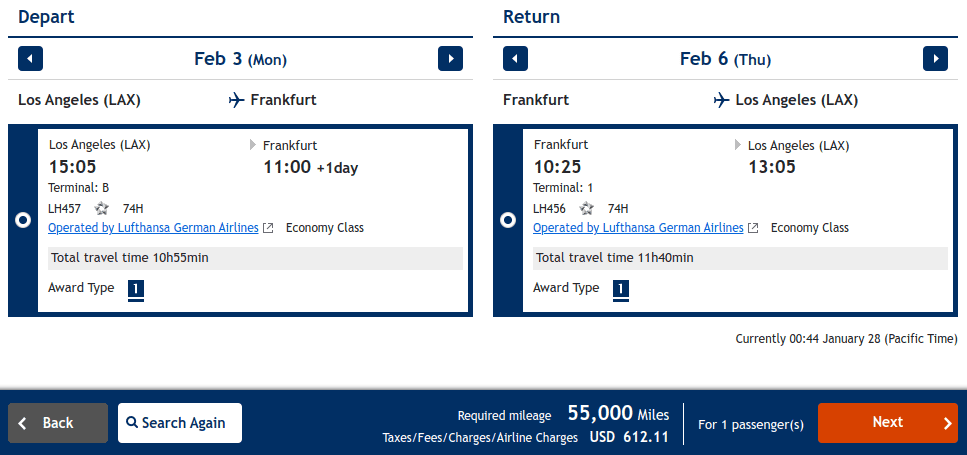967x455 pixels.
Task: Go to next return date arrow
Action: click(x=935, y=59)
